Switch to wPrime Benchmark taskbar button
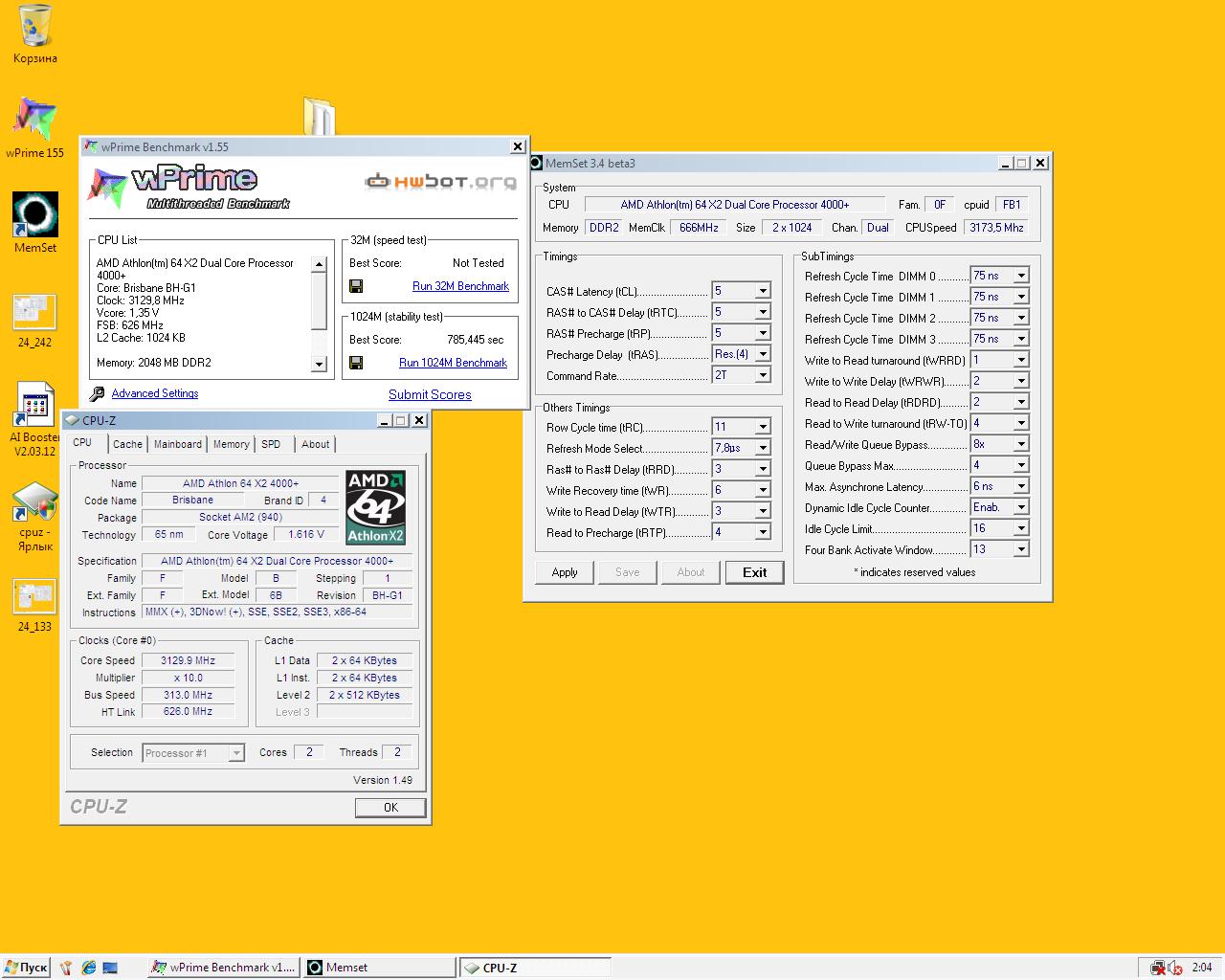 (223, 968)
